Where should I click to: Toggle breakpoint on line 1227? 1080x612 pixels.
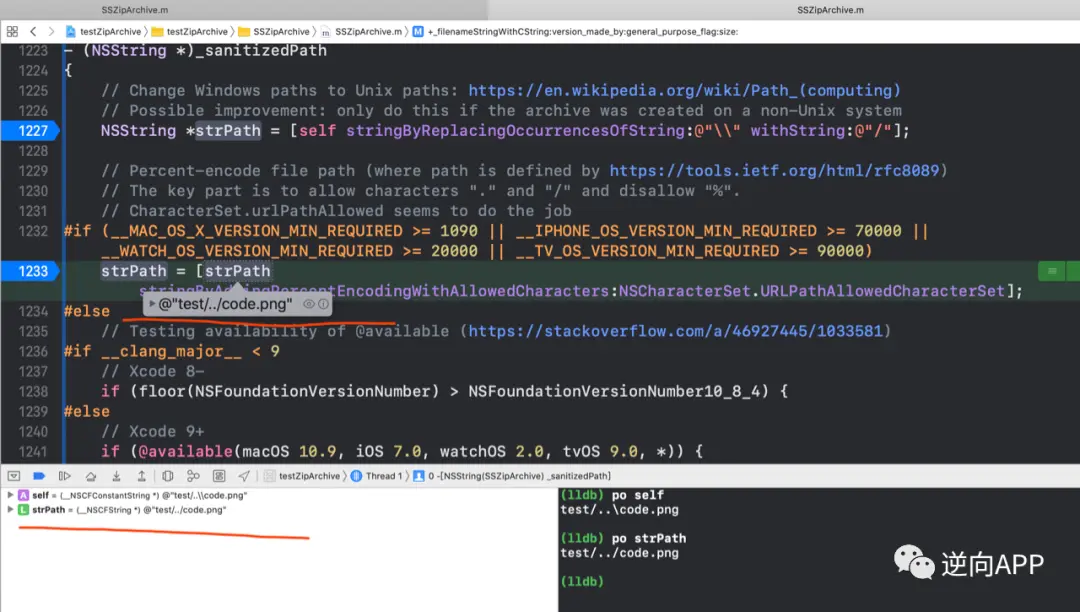(30, 130)
